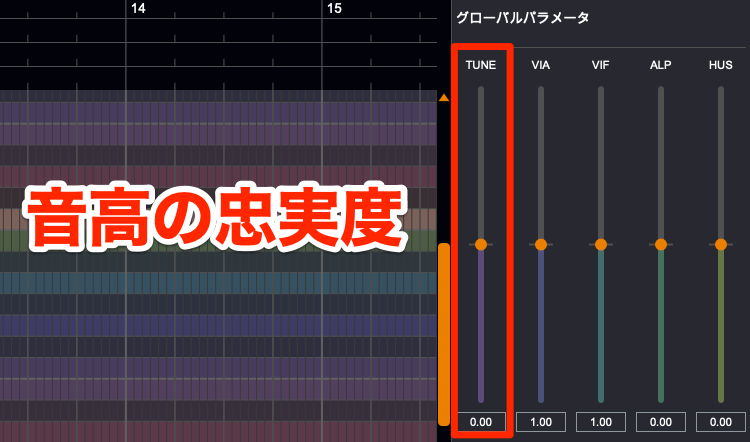Click the TUNE slider knob

click(481, 244)
